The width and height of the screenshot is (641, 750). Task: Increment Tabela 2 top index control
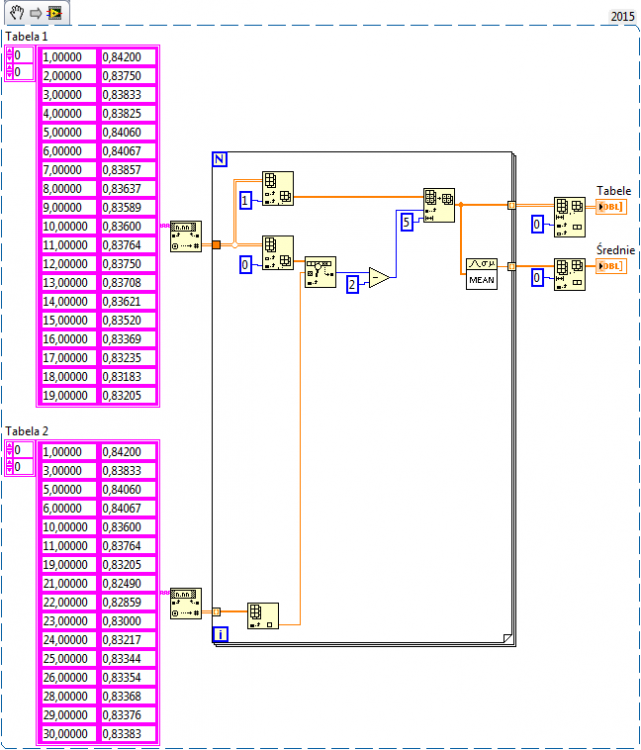tap(10, 445)
